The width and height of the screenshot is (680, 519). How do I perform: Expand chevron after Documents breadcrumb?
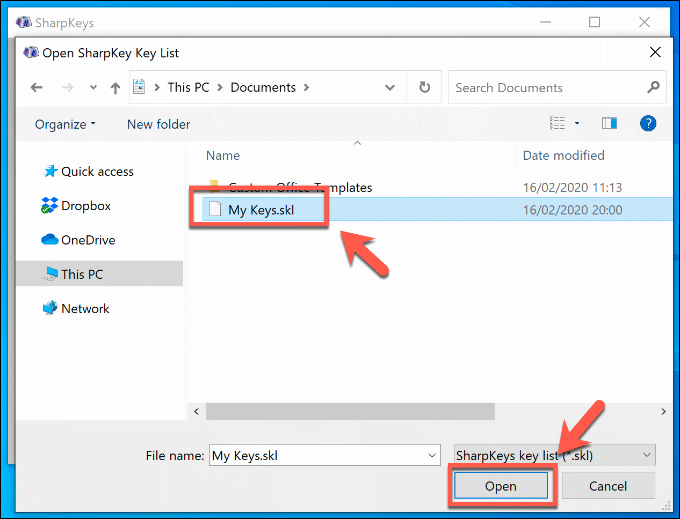(x=307, y=88)
